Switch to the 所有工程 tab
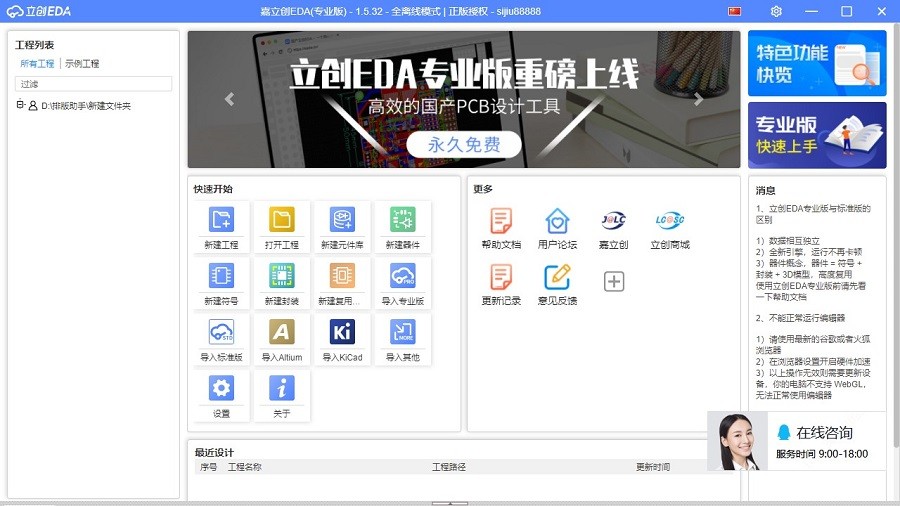 coord(37,63)
